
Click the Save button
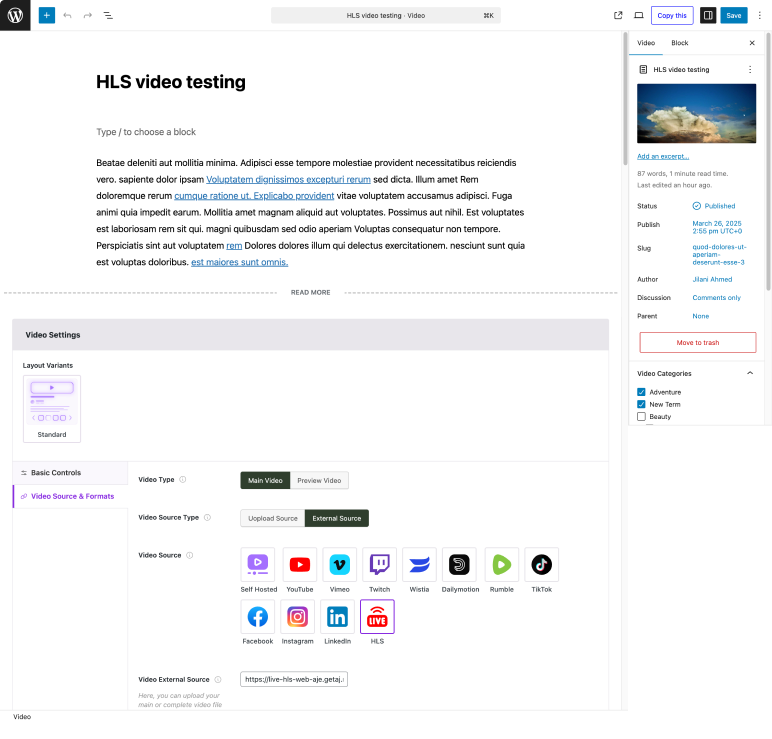(734, 16)
